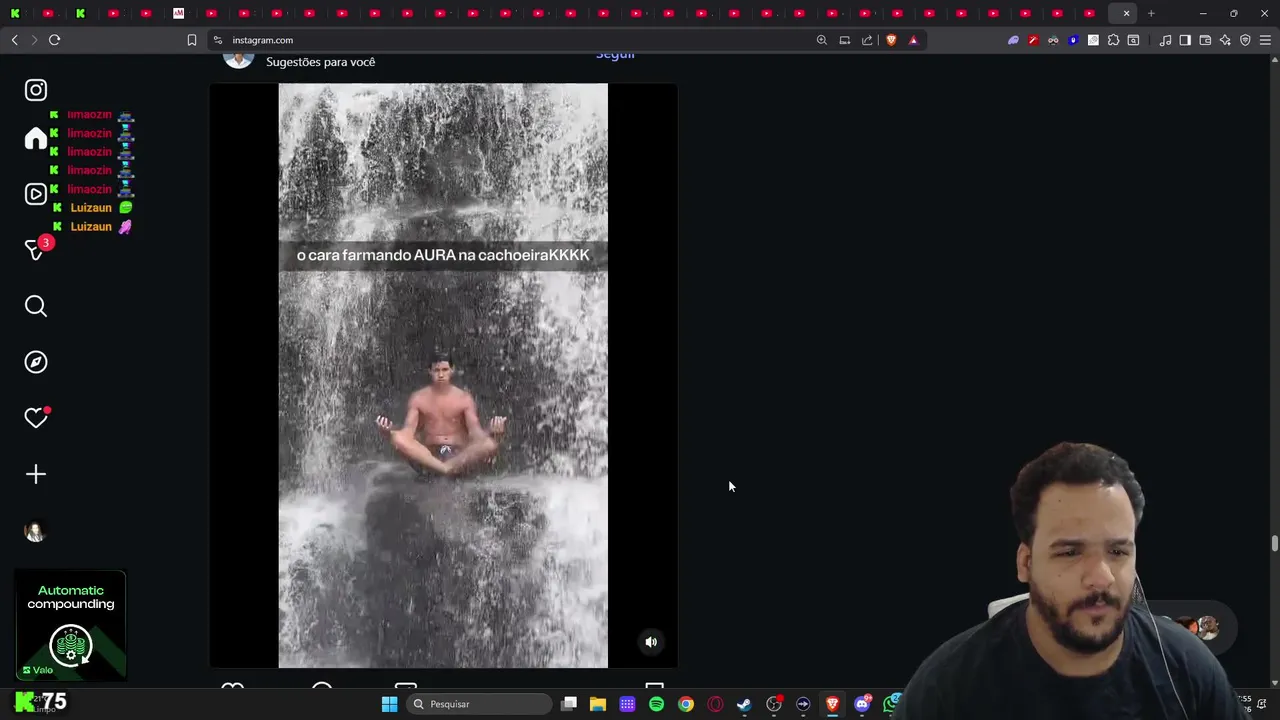The width and height of the screenshot is (1280, 720).
Task: Open Brave VPN shield icon
Action: point(1245,40)
